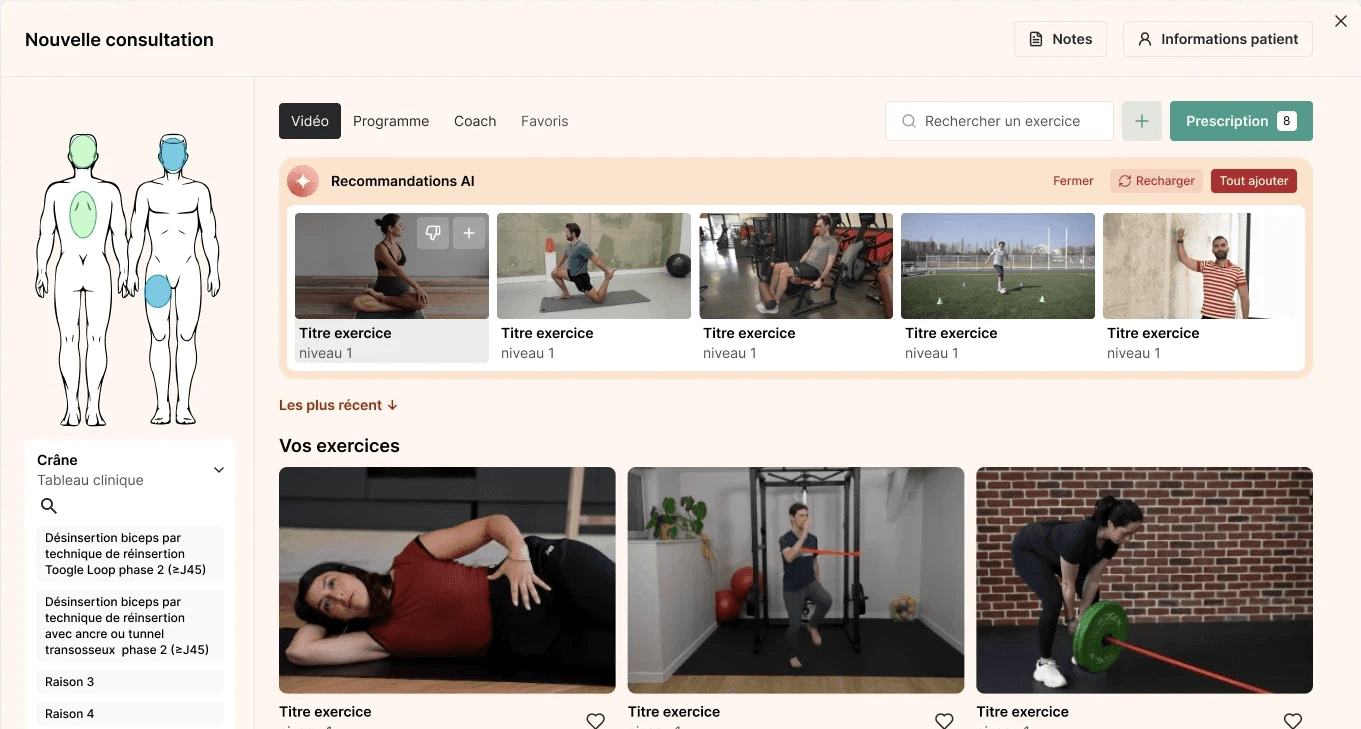Toggle the blue hip zone on body diagram
Viewport: 1361px width, 729px height.
pos(157,291)
